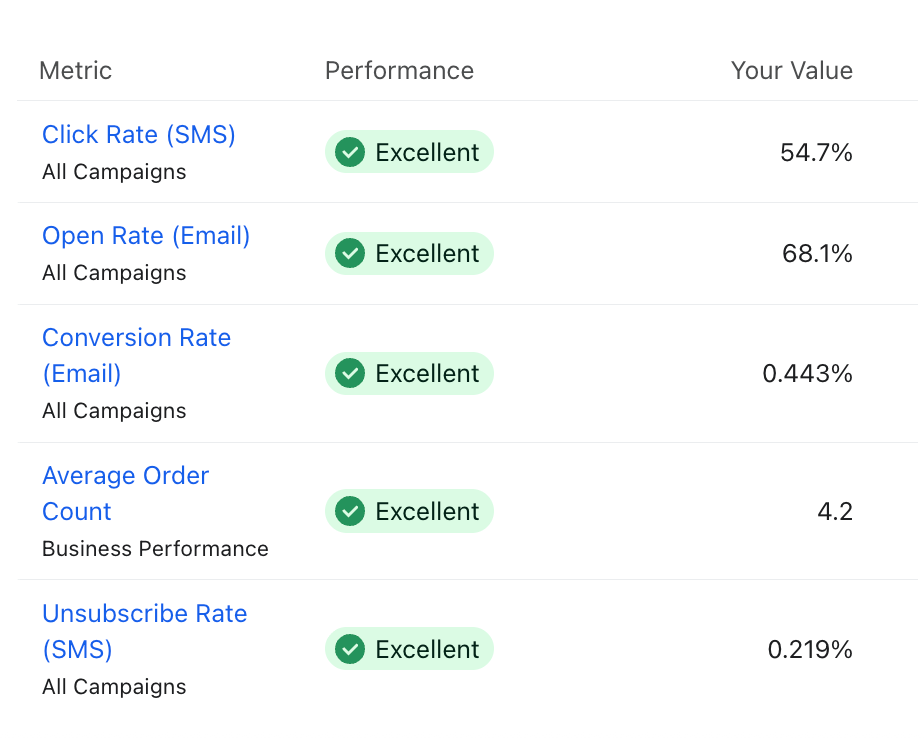Screen dimensions: 924x738
Task: Click the checkmark icon in Conversion Rate (Email) row
Action: 349,374
